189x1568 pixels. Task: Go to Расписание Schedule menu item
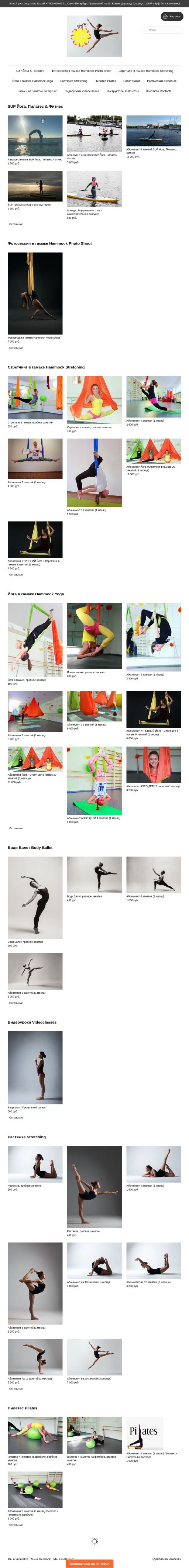(162, 81)
